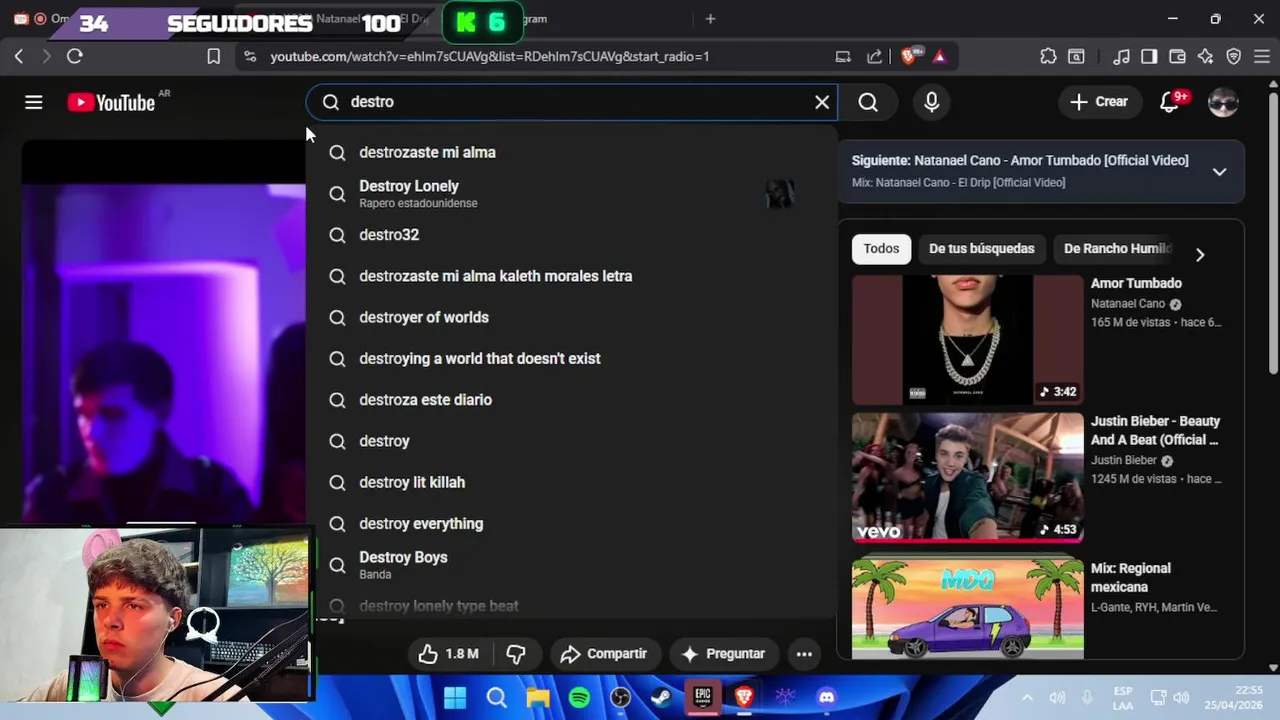The image size is (1280, 720).
Task: Open more actions three-dot menu
Action: (x=804, y=654)
